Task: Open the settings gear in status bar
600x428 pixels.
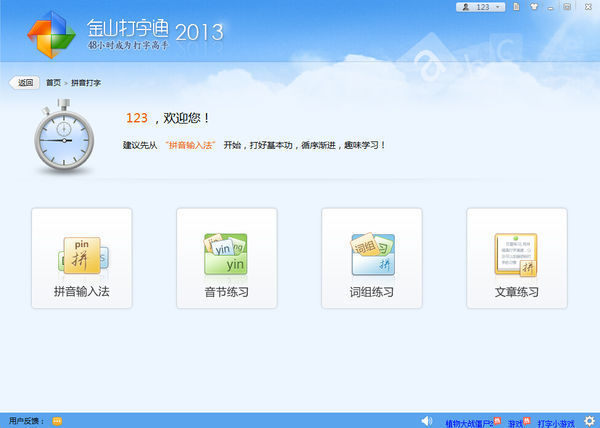Action: [x=590, y=421]
